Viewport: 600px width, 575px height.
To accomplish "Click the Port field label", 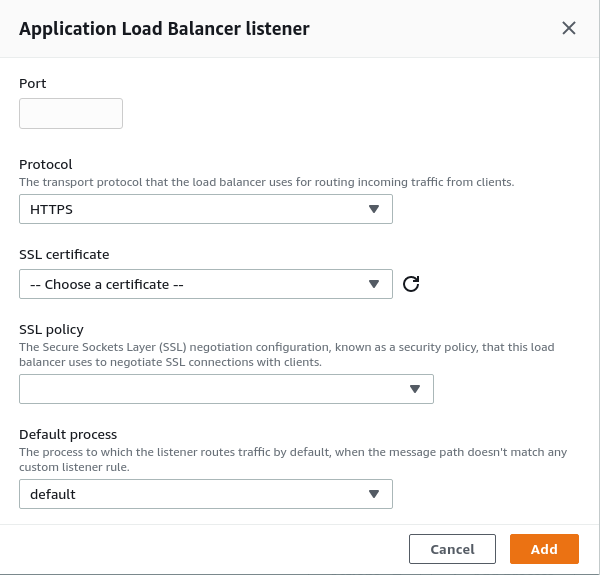I will [x=33, y=83].
